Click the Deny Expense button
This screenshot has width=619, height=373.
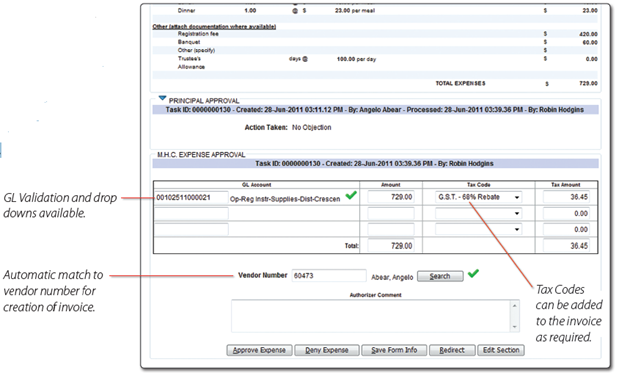pyautogui.click(x=327, y=350)
